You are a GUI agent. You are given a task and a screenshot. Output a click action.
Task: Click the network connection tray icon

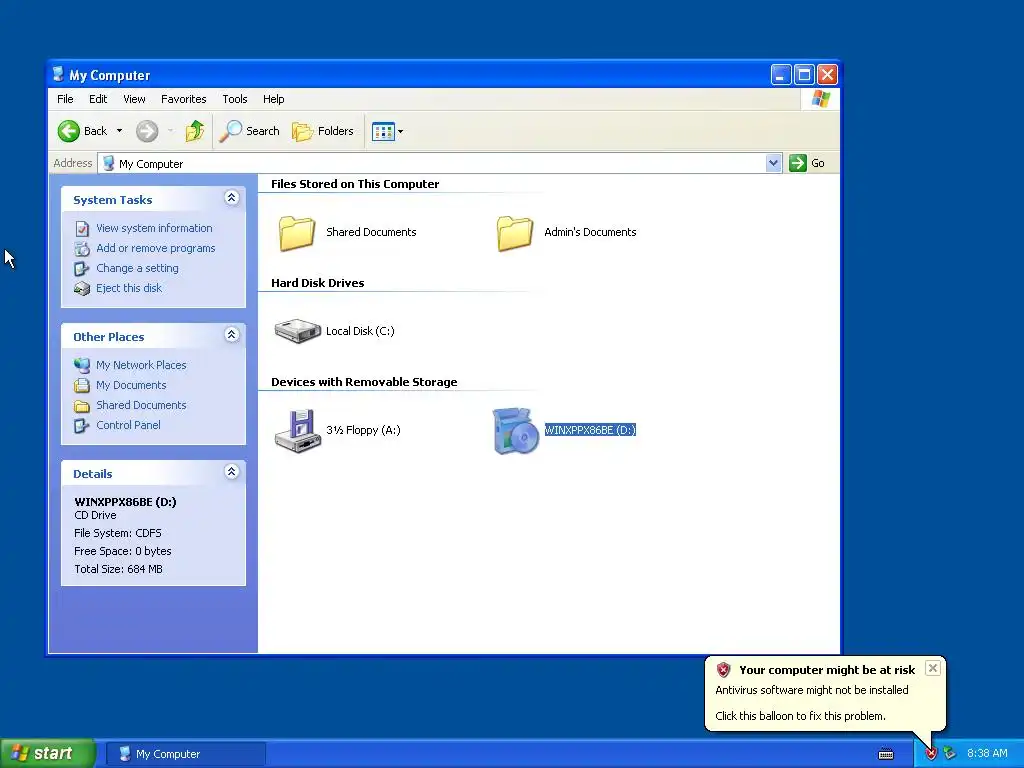coord(950,754)
